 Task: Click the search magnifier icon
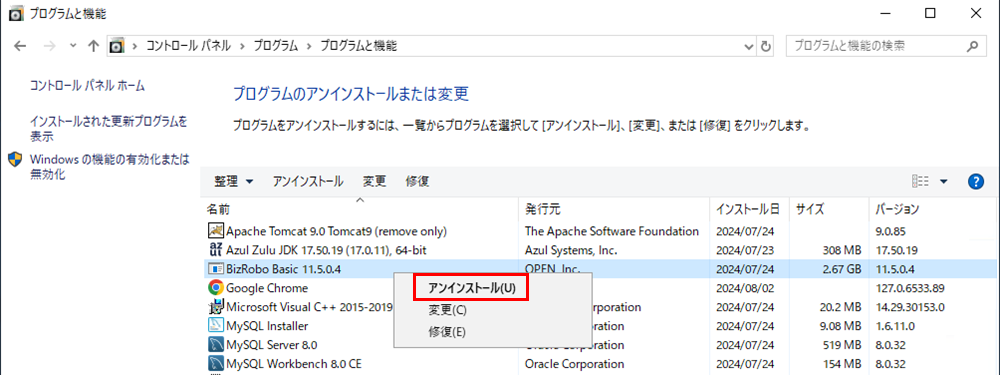(x=973, y=46)
